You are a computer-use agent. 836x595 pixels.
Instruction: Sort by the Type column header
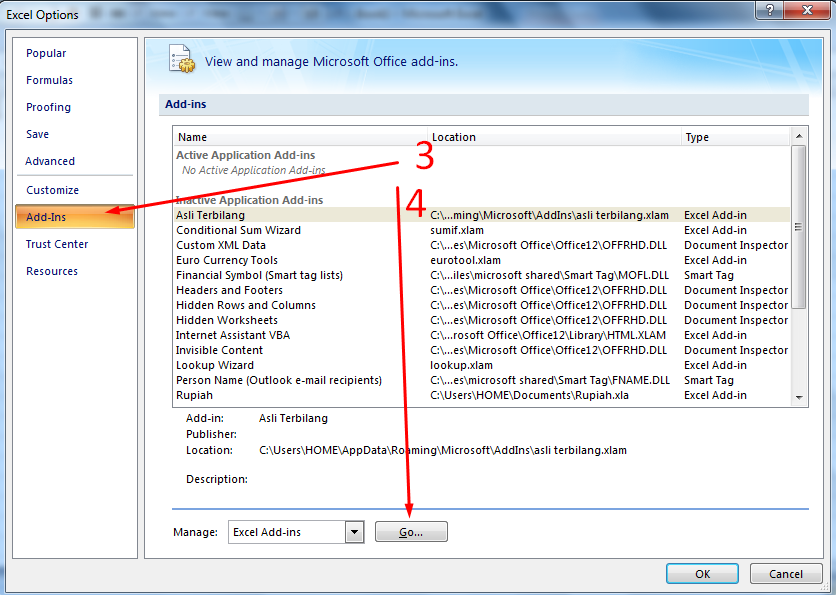[736, 137]
